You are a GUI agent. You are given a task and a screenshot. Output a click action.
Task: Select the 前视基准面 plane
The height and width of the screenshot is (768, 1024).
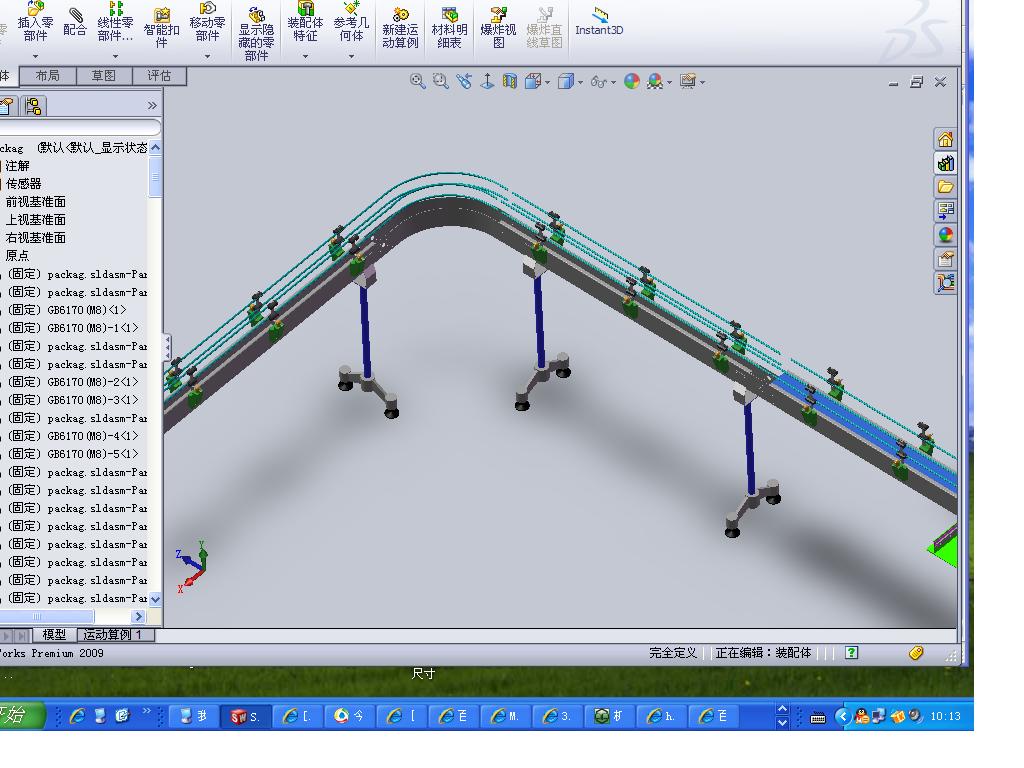coord(36,202)
